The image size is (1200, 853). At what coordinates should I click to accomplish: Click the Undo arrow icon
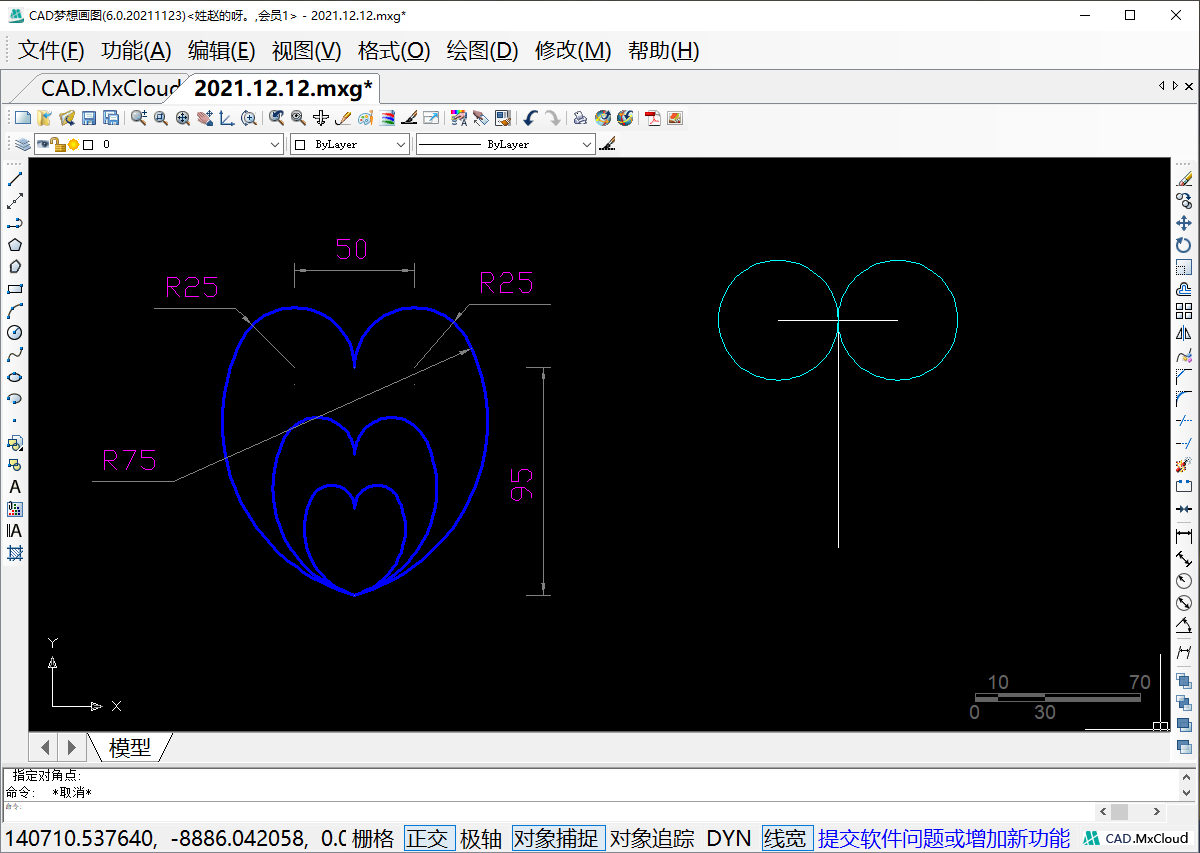(531, 118)
